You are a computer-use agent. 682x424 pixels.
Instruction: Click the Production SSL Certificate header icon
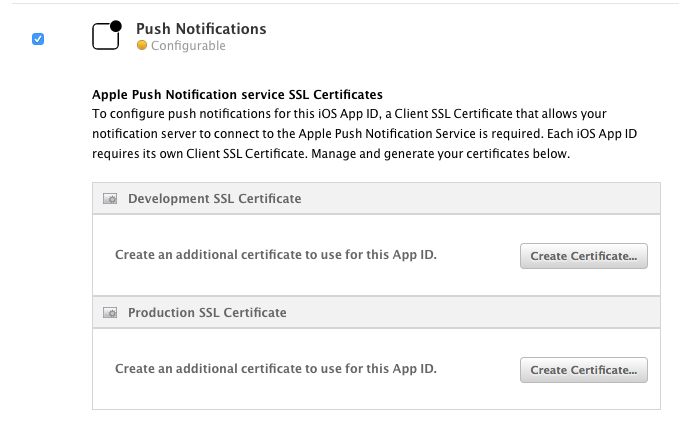coord(110,313)
